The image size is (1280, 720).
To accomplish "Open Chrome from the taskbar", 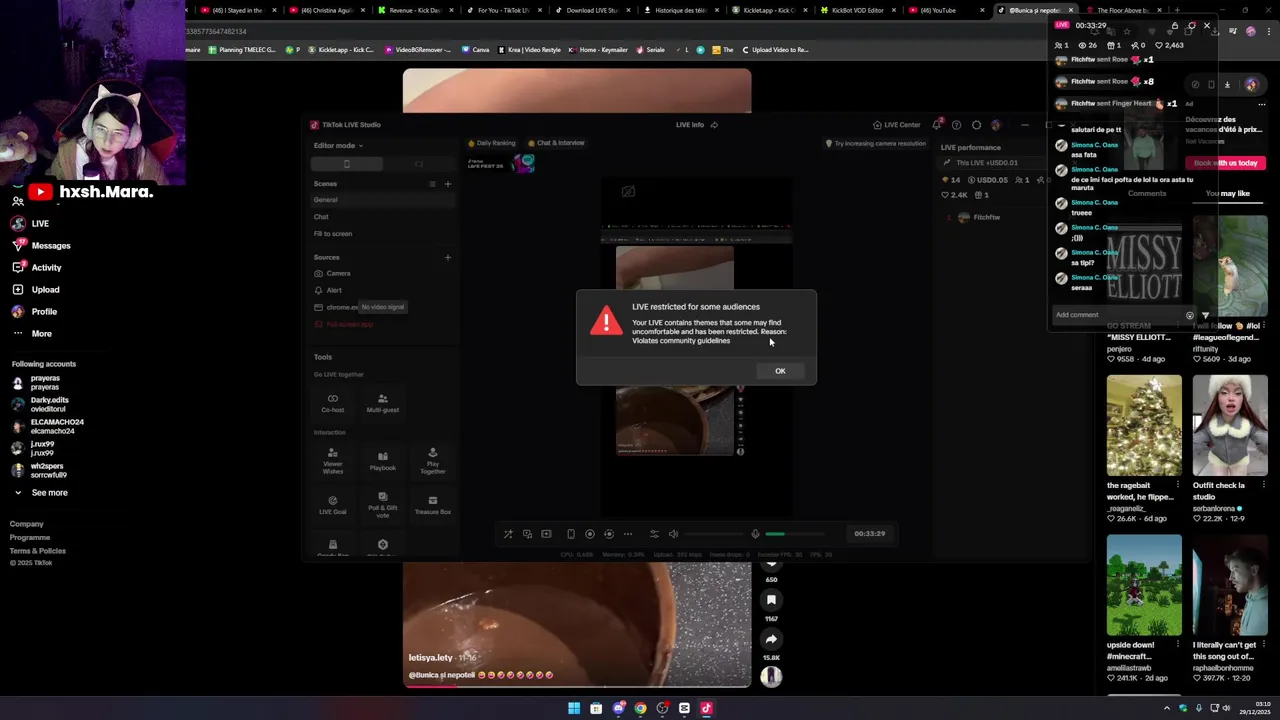I will (640, 708).
